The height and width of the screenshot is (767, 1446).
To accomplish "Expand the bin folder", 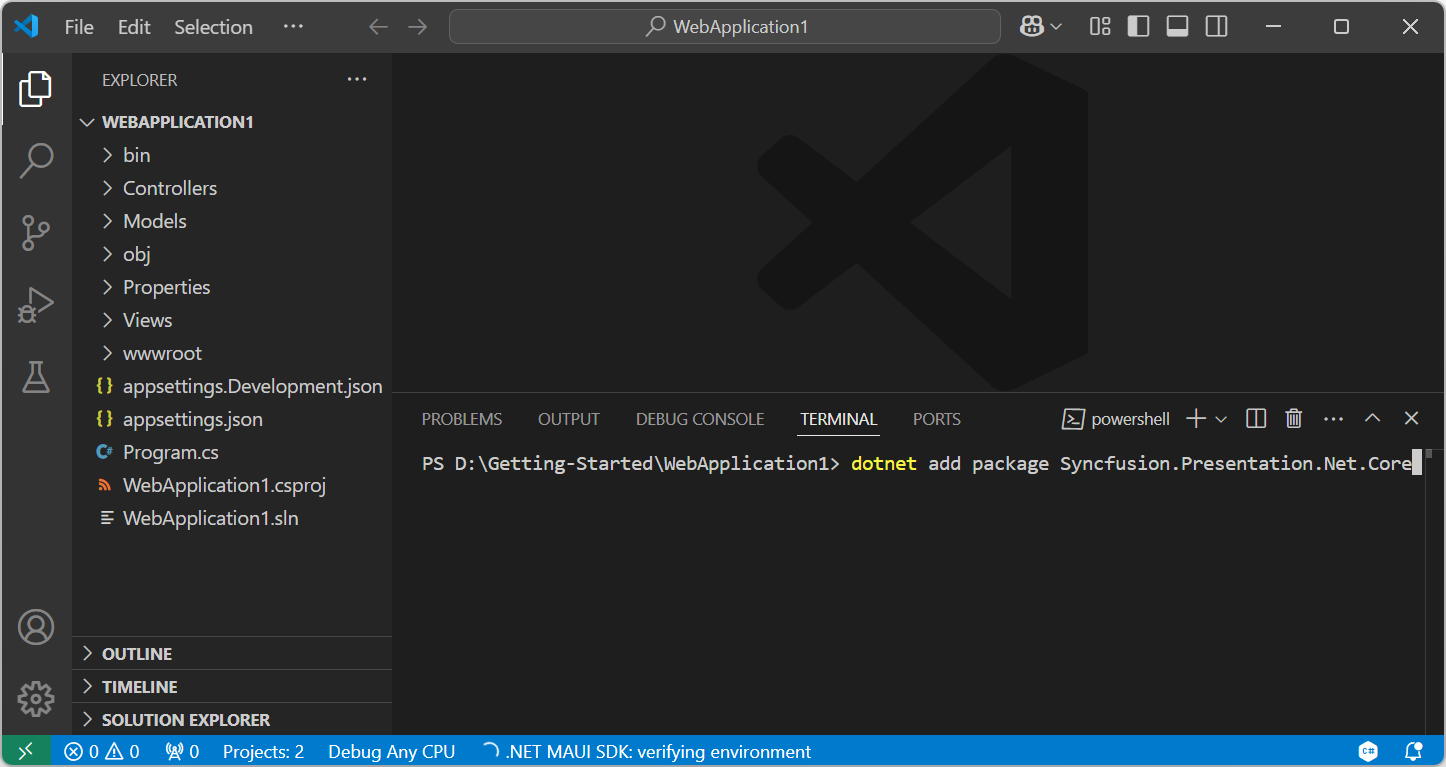I will tap(232, 155).
